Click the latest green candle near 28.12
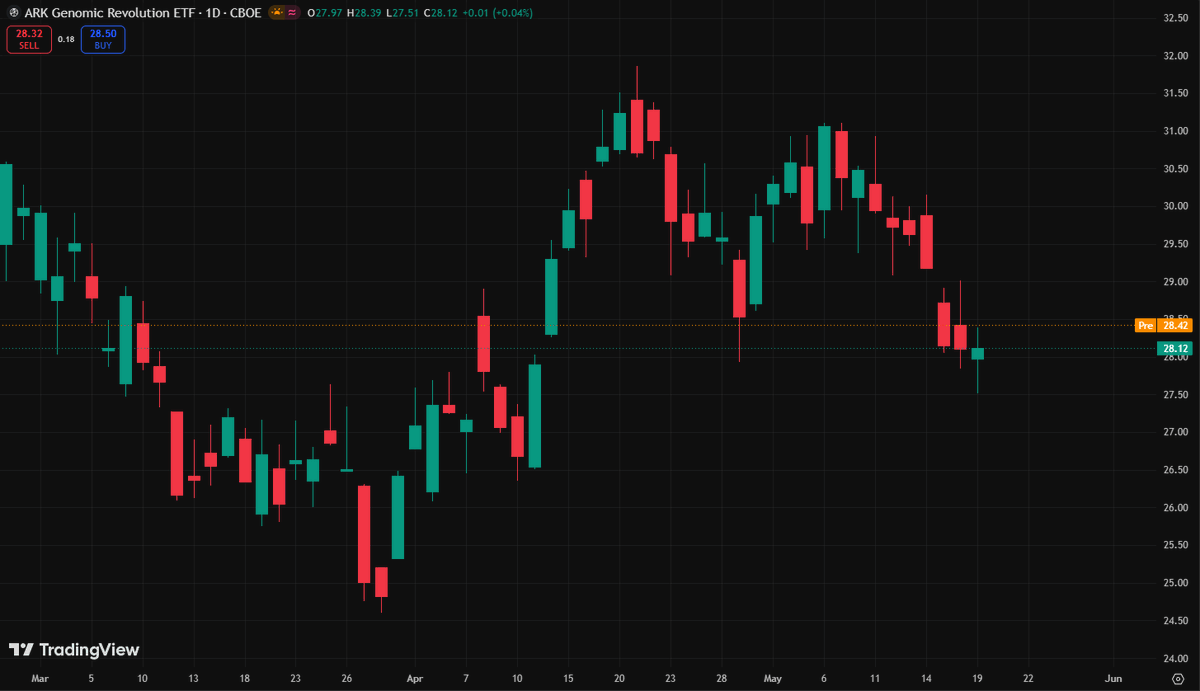 (x=977, y=354)
